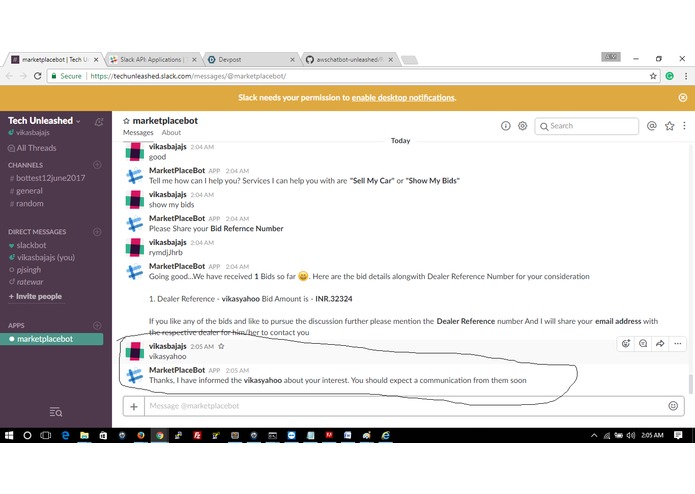
Task: Click enable desktop notifications link
Action: click(403, 97)
